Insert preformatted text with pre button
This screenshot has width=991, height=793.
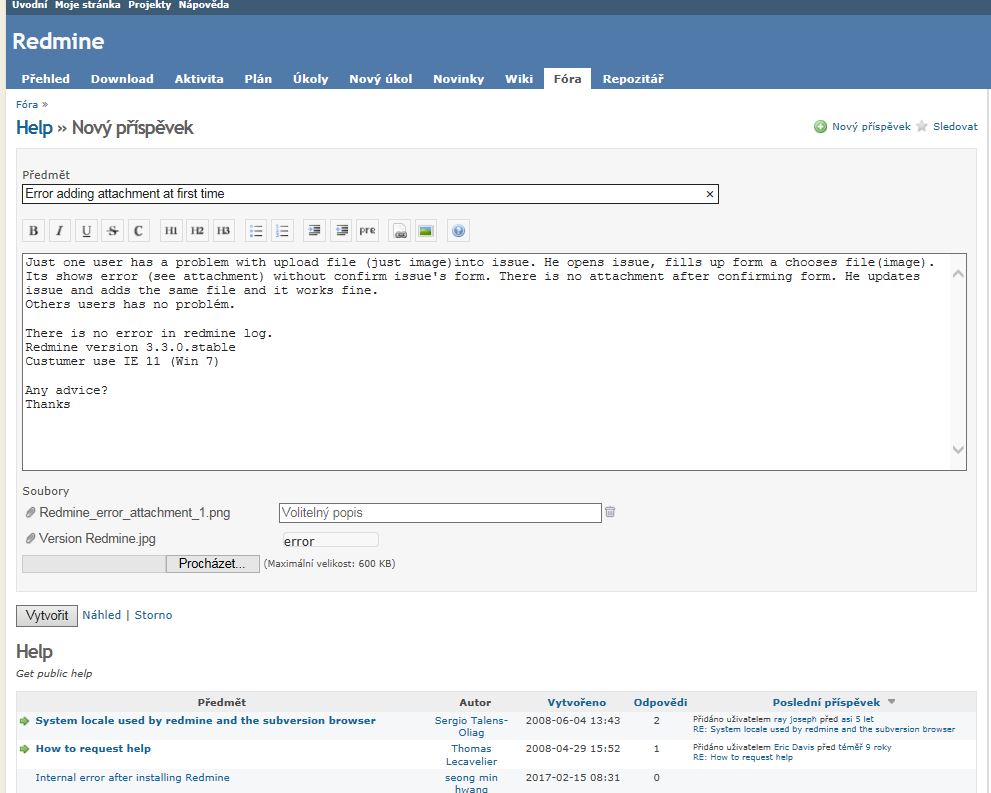coord(367,231)
